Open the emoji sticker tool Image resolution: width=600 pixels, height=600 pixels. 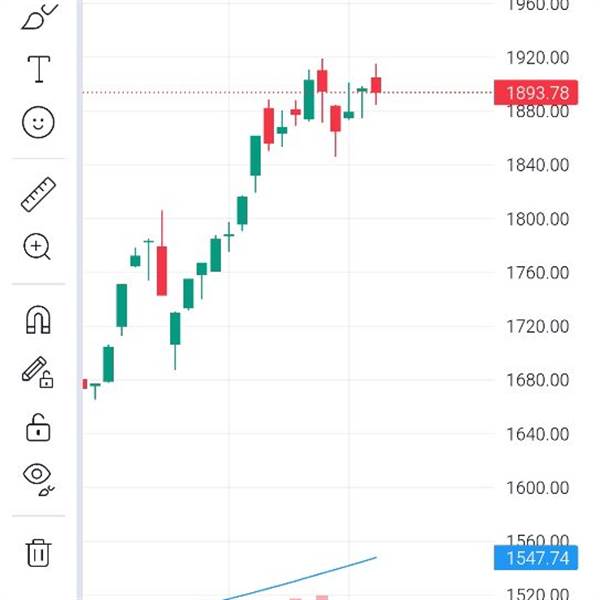point(38,123)
